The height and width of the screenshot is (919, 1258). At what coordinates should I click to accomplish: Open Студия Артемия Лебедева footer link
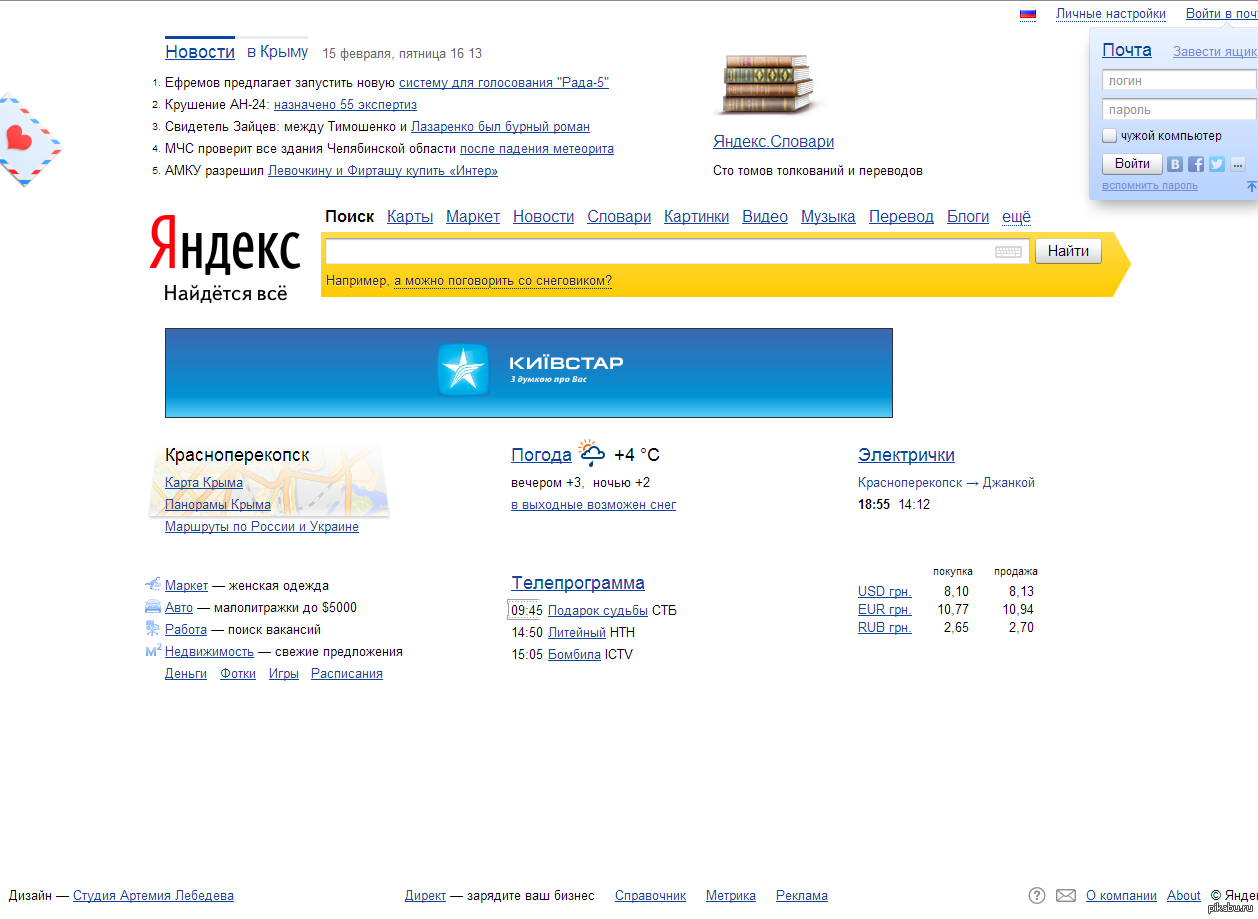click(153, 896)
